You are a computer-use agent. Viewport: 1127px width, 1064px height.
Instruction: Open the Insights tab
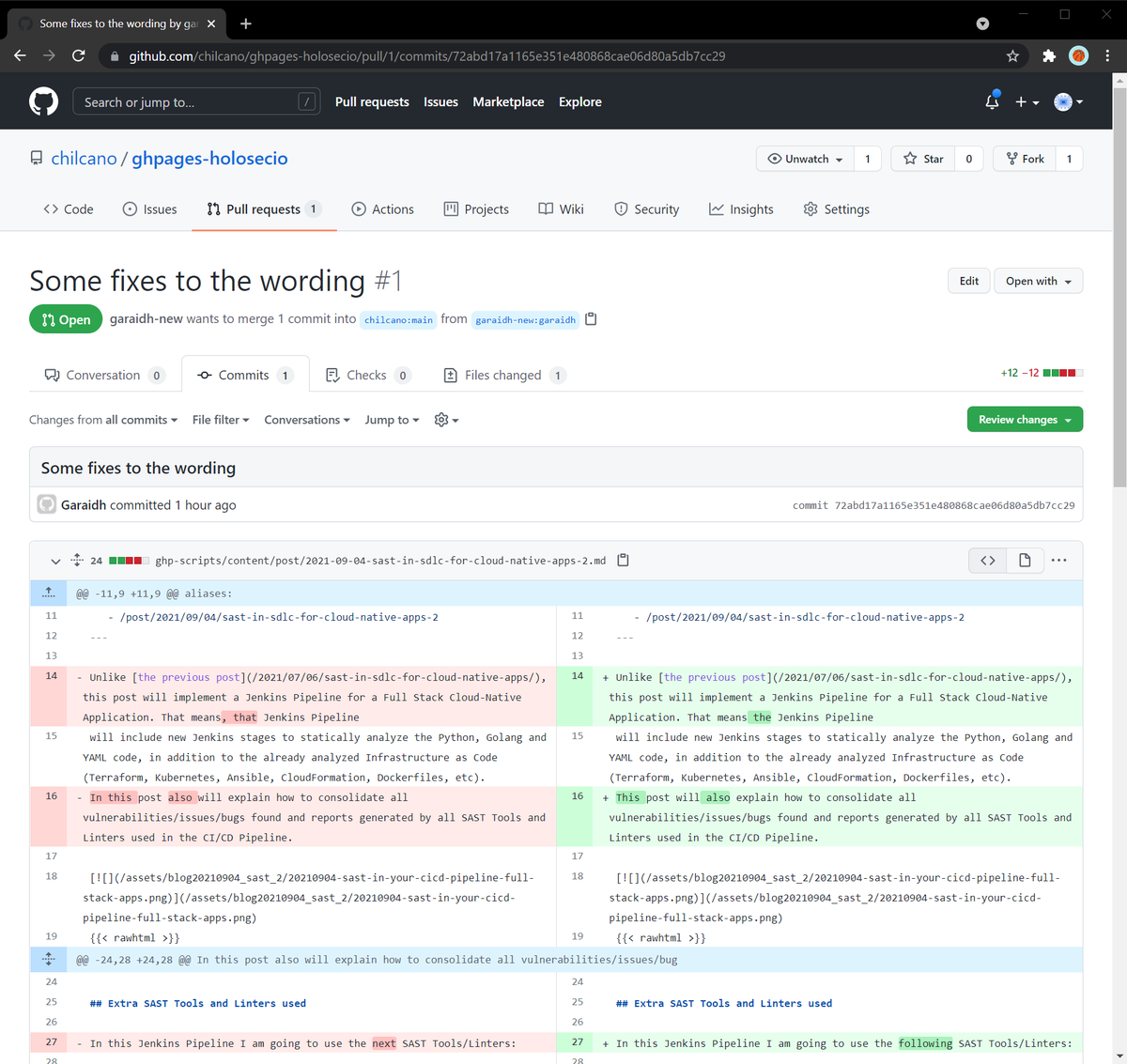[741, 209]
